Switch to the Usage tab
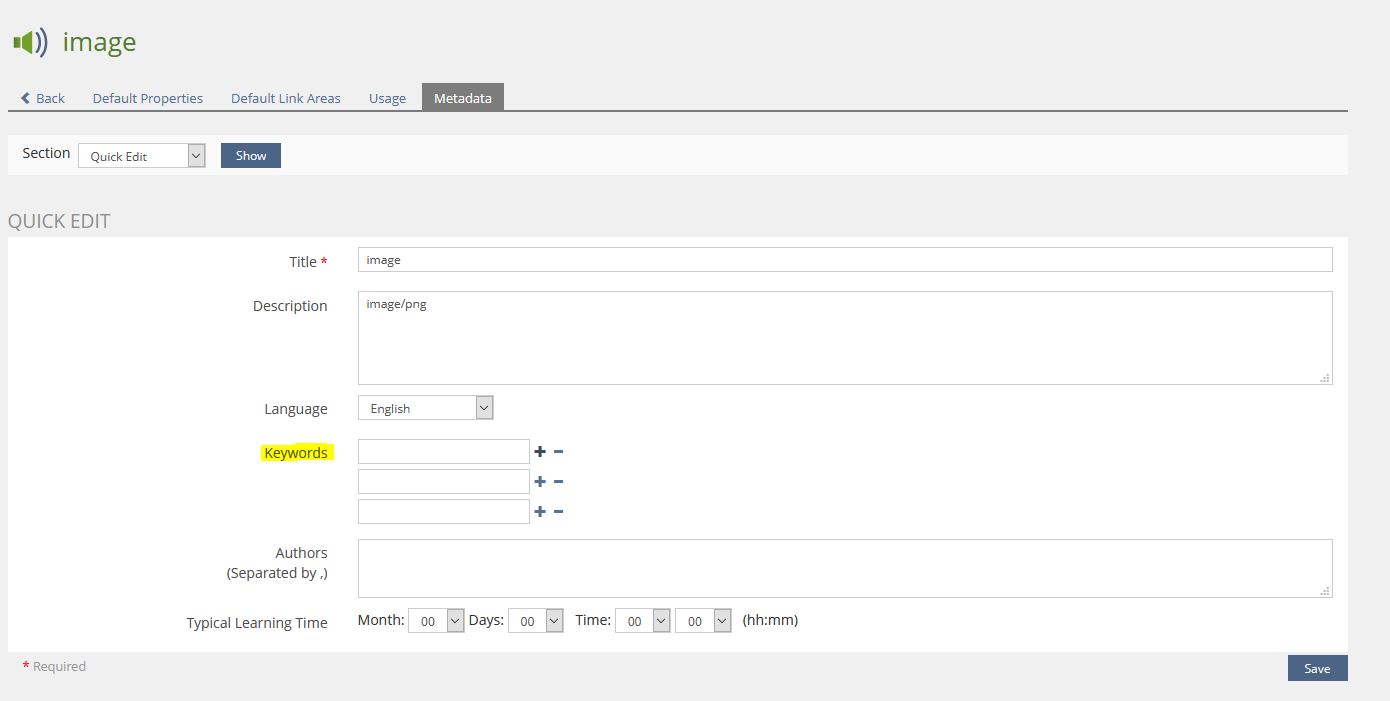 [387, 98]
